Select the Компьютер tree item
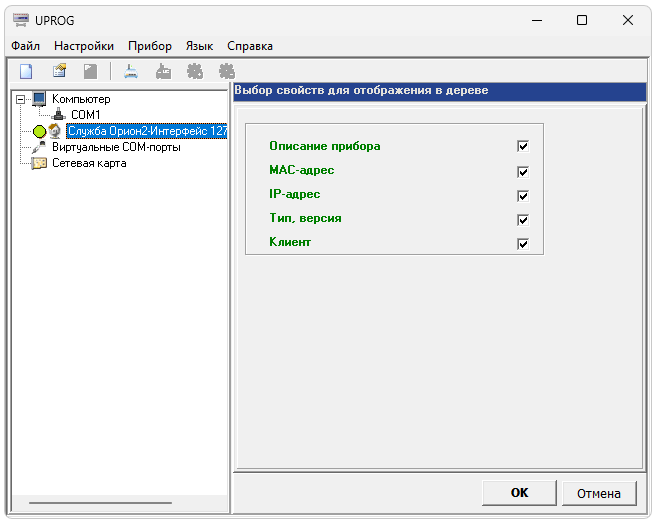The height and width of the screenshot is (525, 653). click(x=81, y=99)
